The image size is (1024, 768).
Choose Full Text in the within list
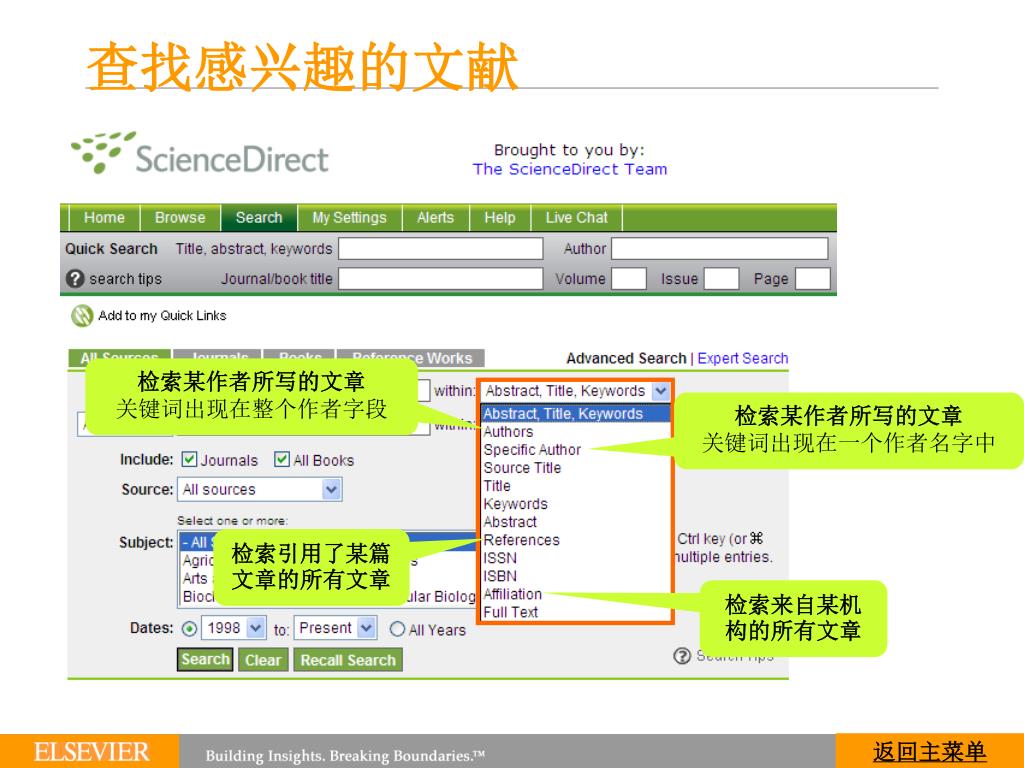click(x=510, y=613)
